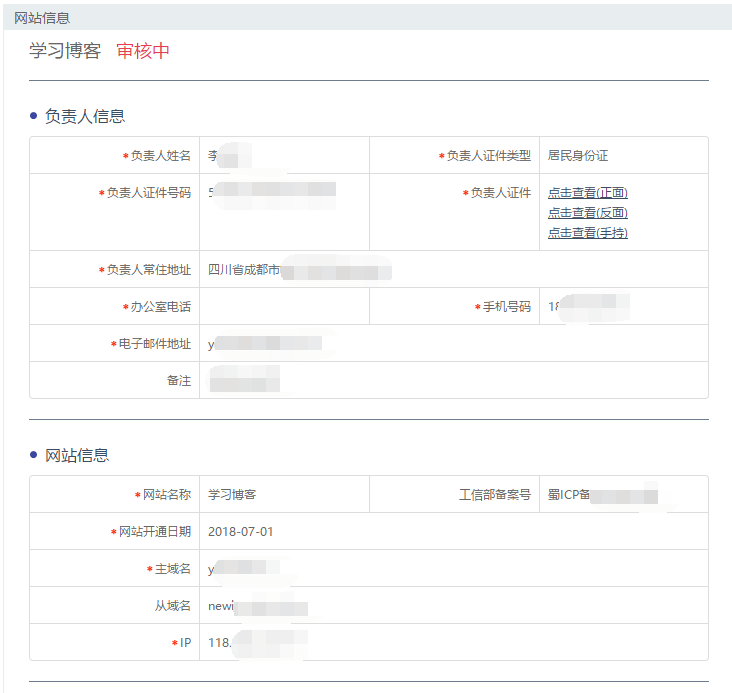This screenshot has width=732, height=693.
Task: Click the 2018-07-01 site launch date
Action: pyautogui.click(x=240, y=532)
